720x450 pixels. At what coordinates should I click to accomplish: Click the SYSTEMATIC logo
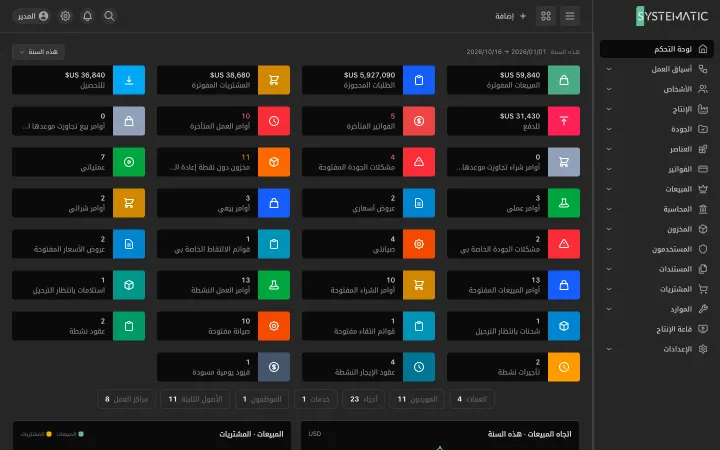[672, 16]
